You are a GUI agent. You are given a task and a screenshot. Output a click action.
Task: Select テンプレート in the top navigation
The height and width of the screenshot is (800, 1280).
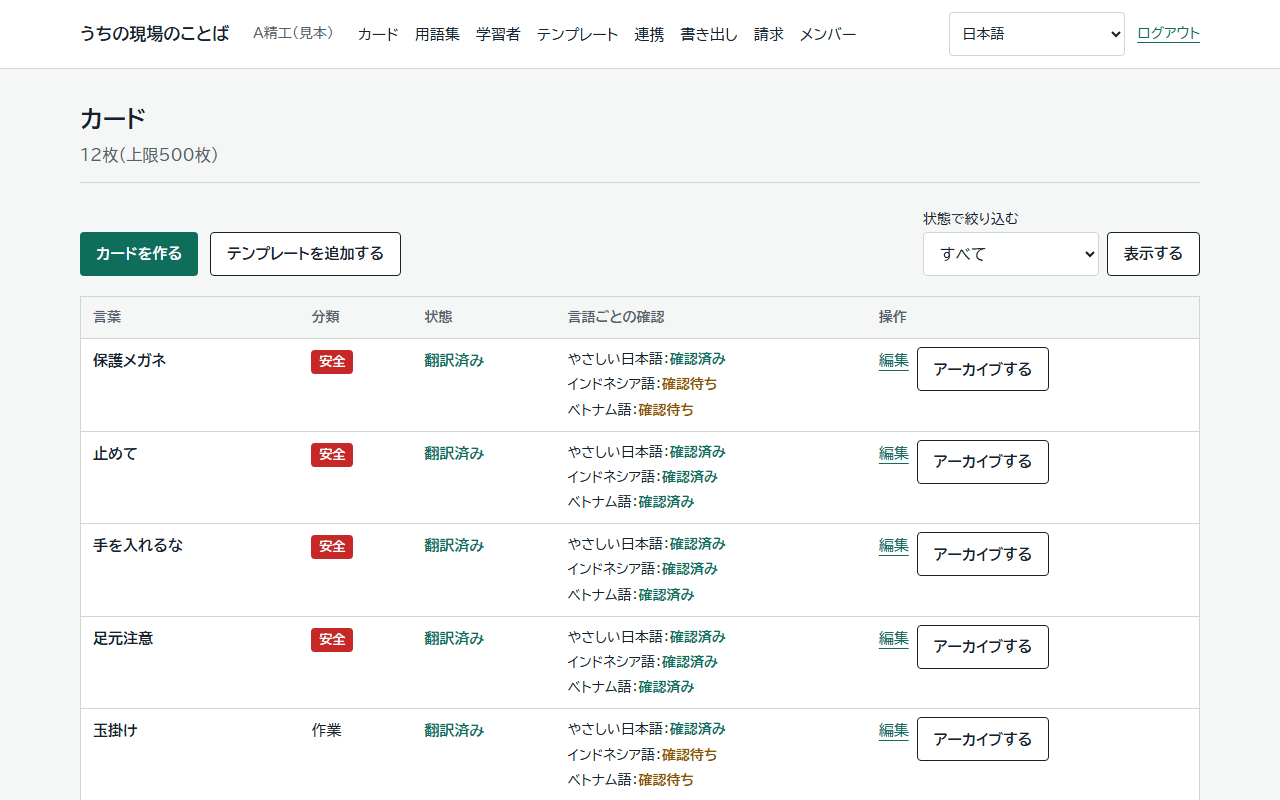pos(577,34)
